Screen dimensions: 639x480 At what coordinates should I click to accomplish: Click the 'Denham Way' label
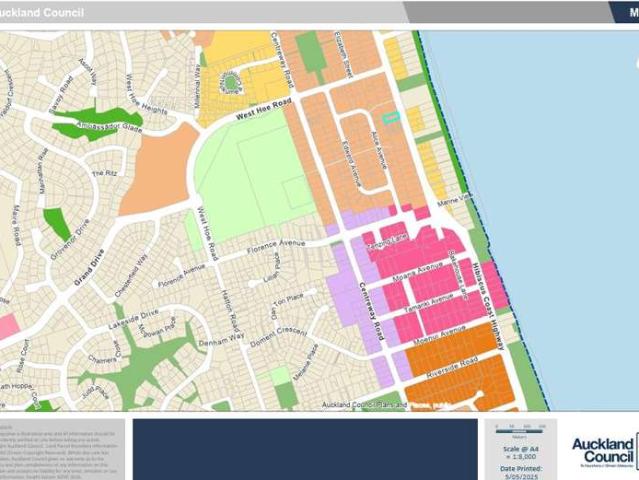tap(221, 339)
